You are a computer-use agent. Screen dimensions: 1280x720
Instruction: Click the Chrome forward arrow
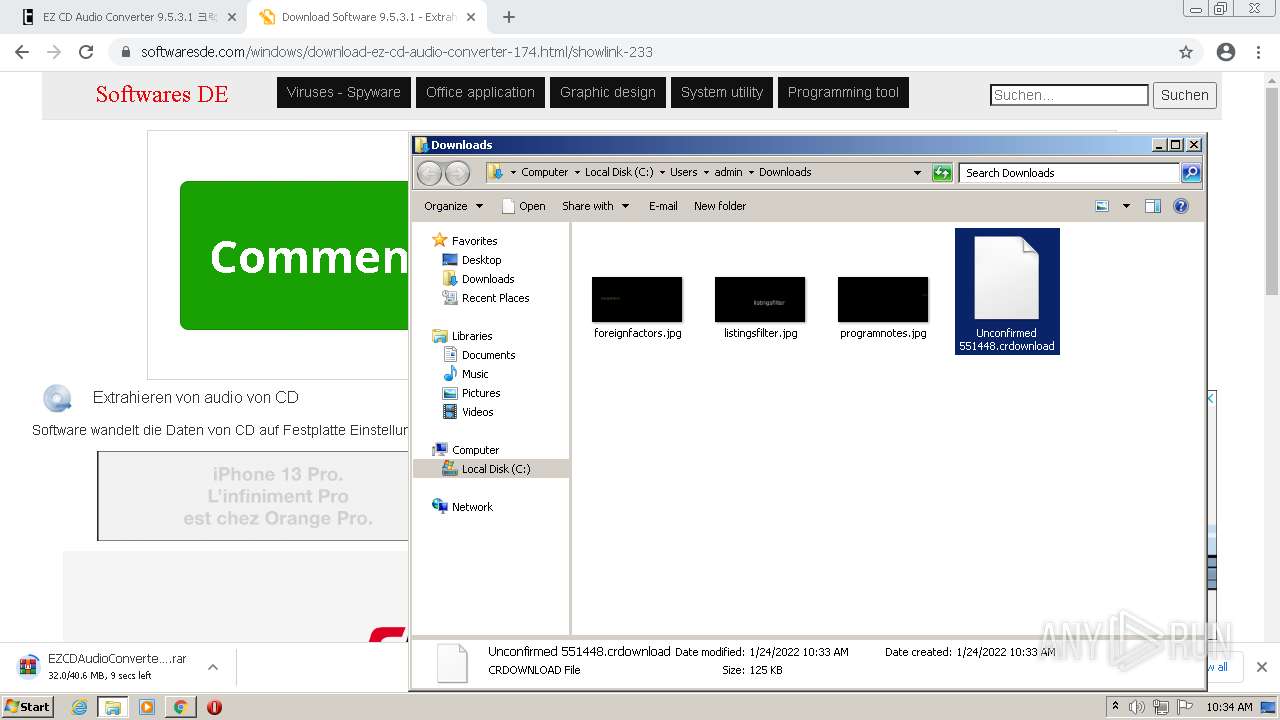tap(54, 52)
